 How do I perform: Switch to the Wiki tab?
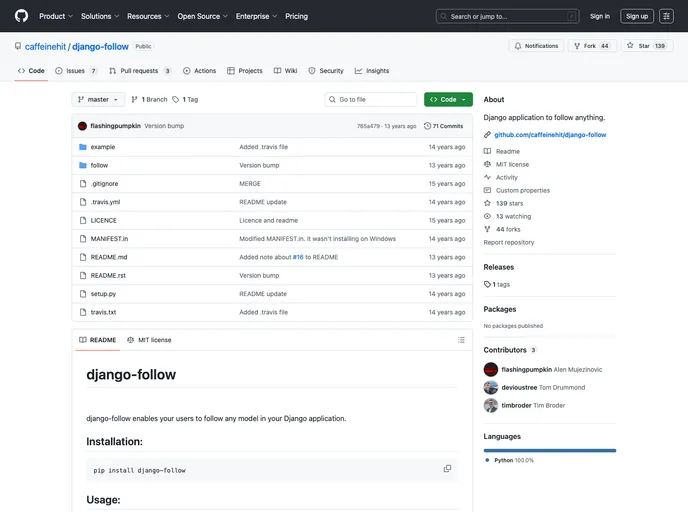(x=286, y=71)
